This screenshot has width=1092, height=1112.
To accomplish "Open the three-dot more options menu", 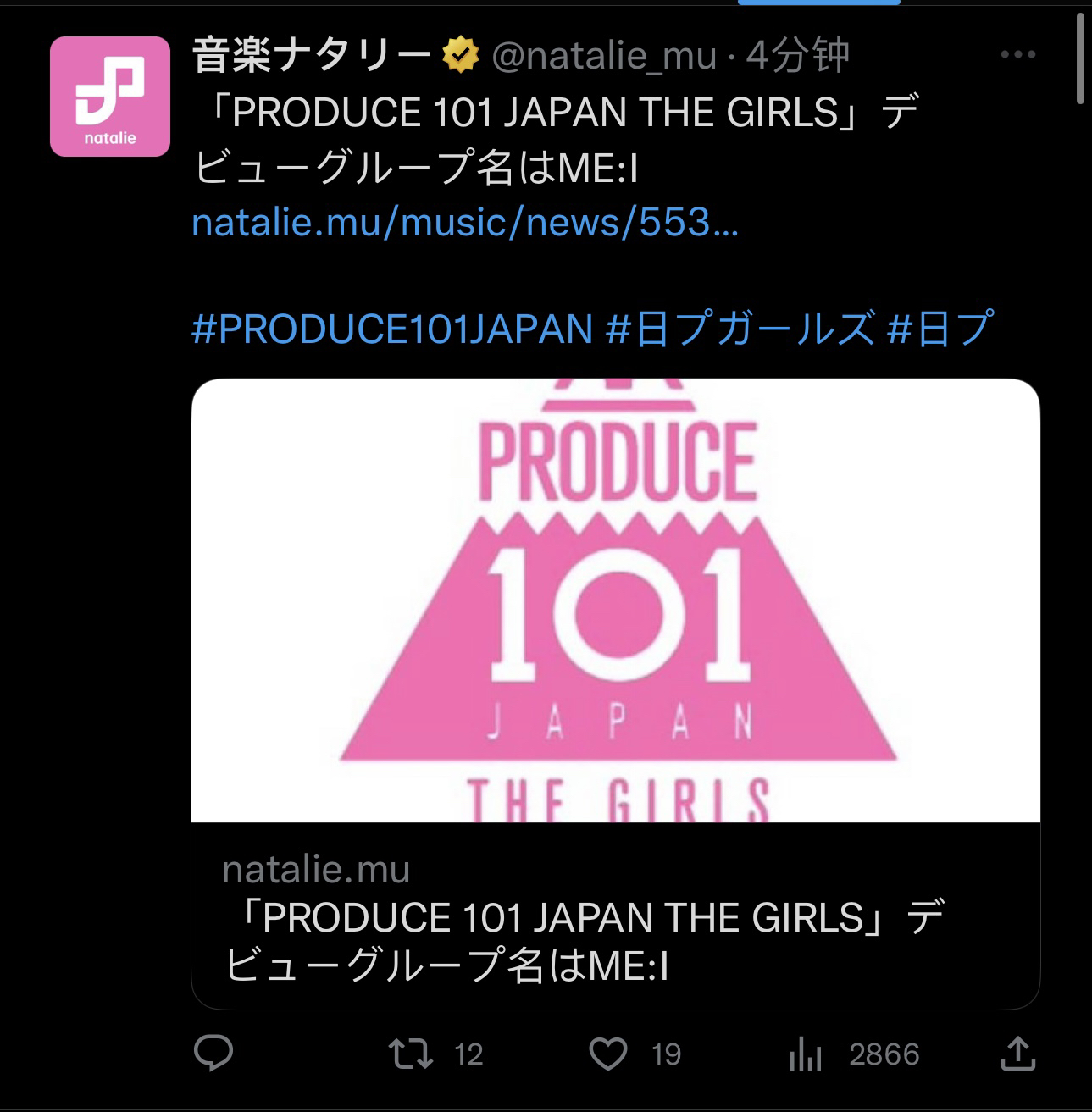I will [x=1017, y=55].
